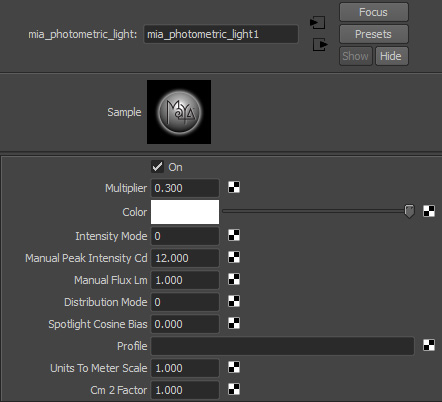Image resolution: width=442 pixels, height=402 pixels.
Task: Click the white Color swatch
Action: tap(185, 212)
